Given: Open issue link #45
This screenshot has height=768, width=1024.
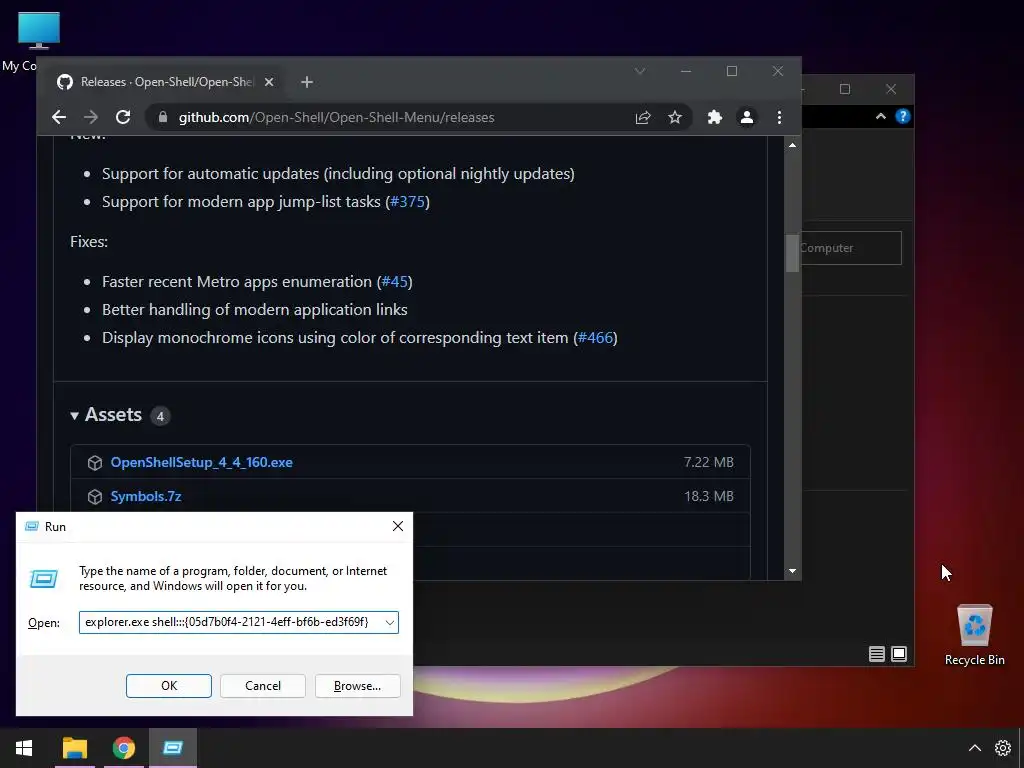Looking at the screenshot, I should [x=394, y=281].
